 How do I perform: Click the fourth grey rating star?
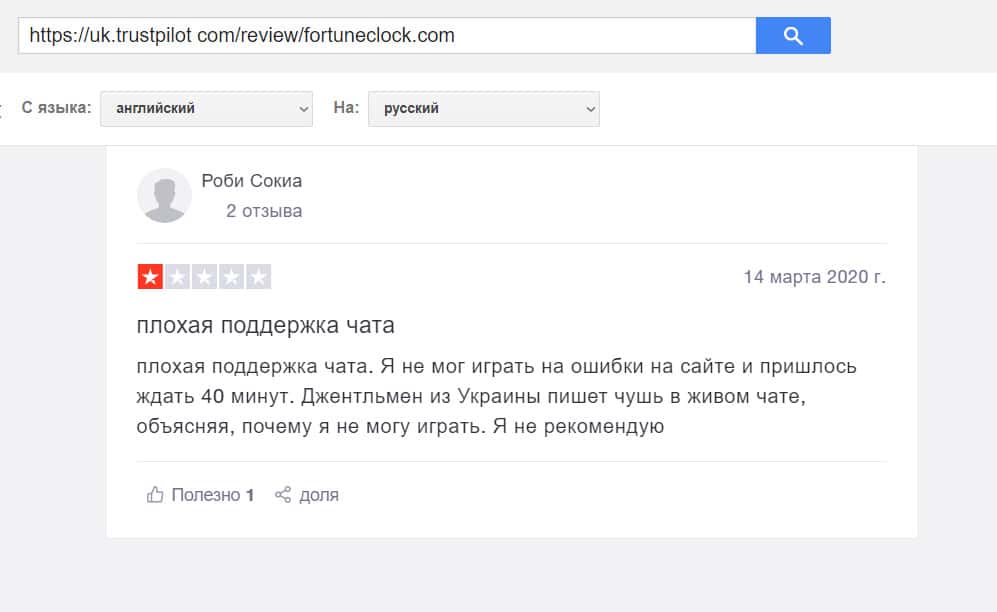click(231, 277)
